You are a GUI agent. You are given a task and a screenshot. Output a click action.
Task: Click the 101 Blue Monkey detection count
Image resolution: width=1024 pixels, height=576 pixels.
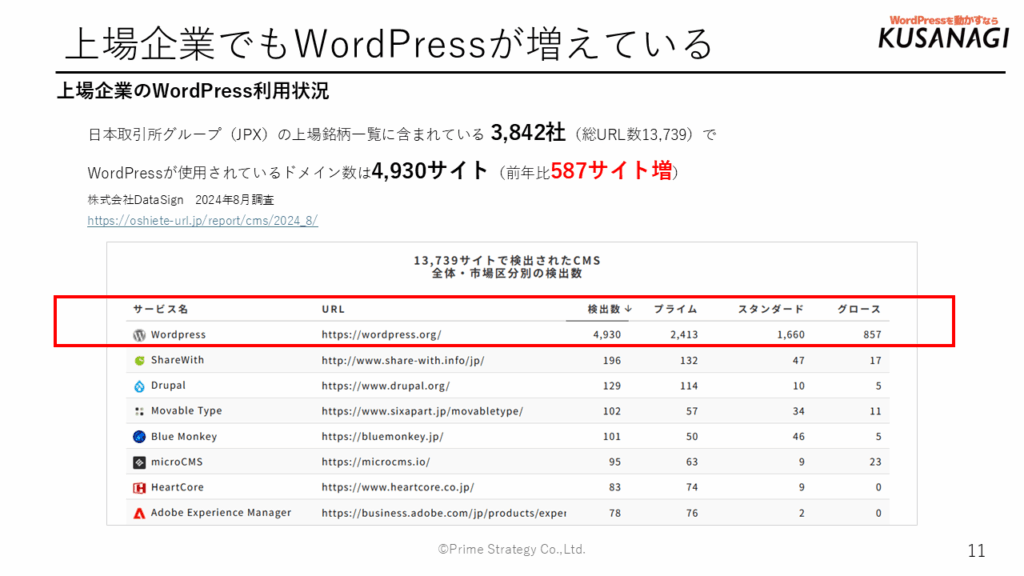(612, 437)
